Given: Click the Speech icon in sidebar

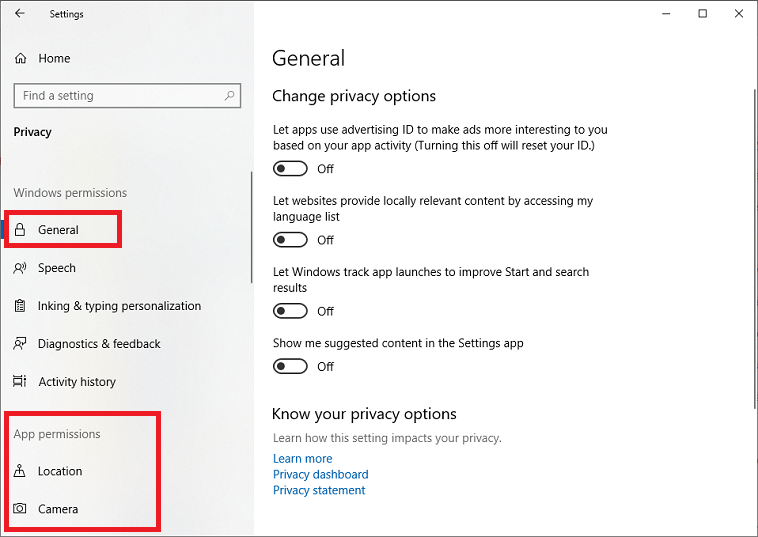Looking at the screenshot, I should click(20, 268).
